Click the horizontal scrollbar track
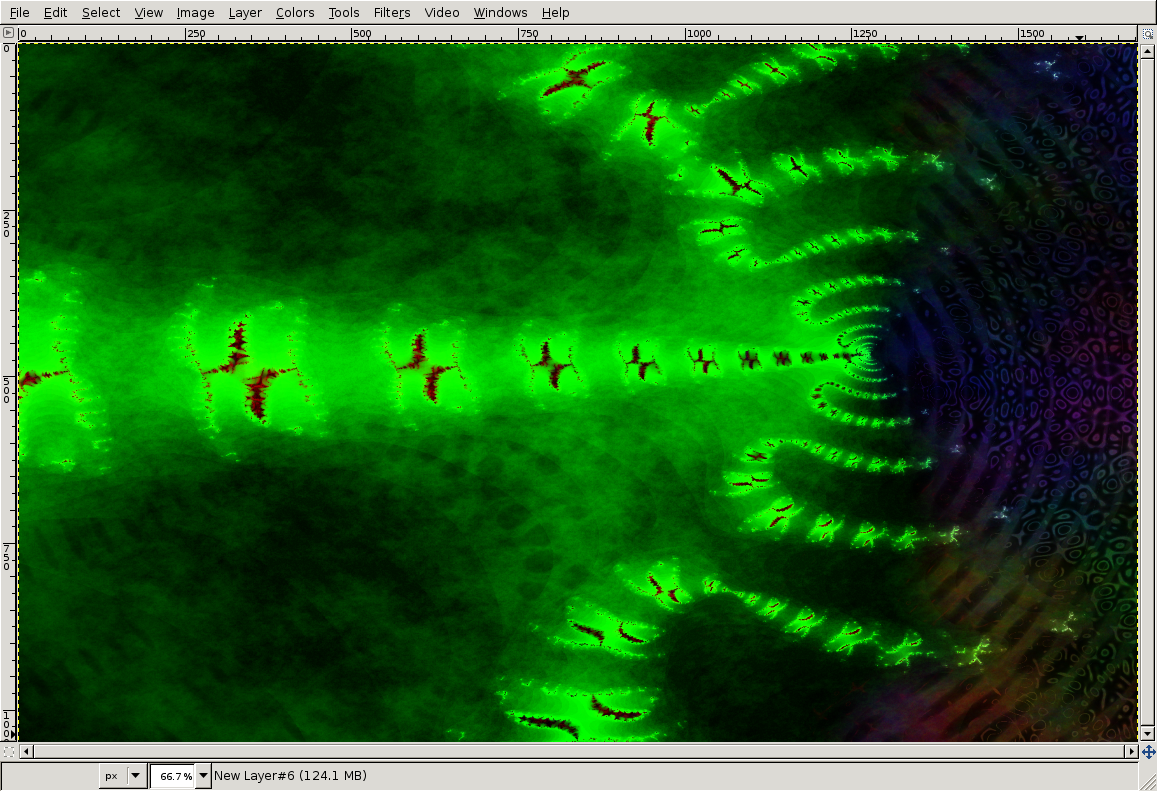 tap(578, 751)
